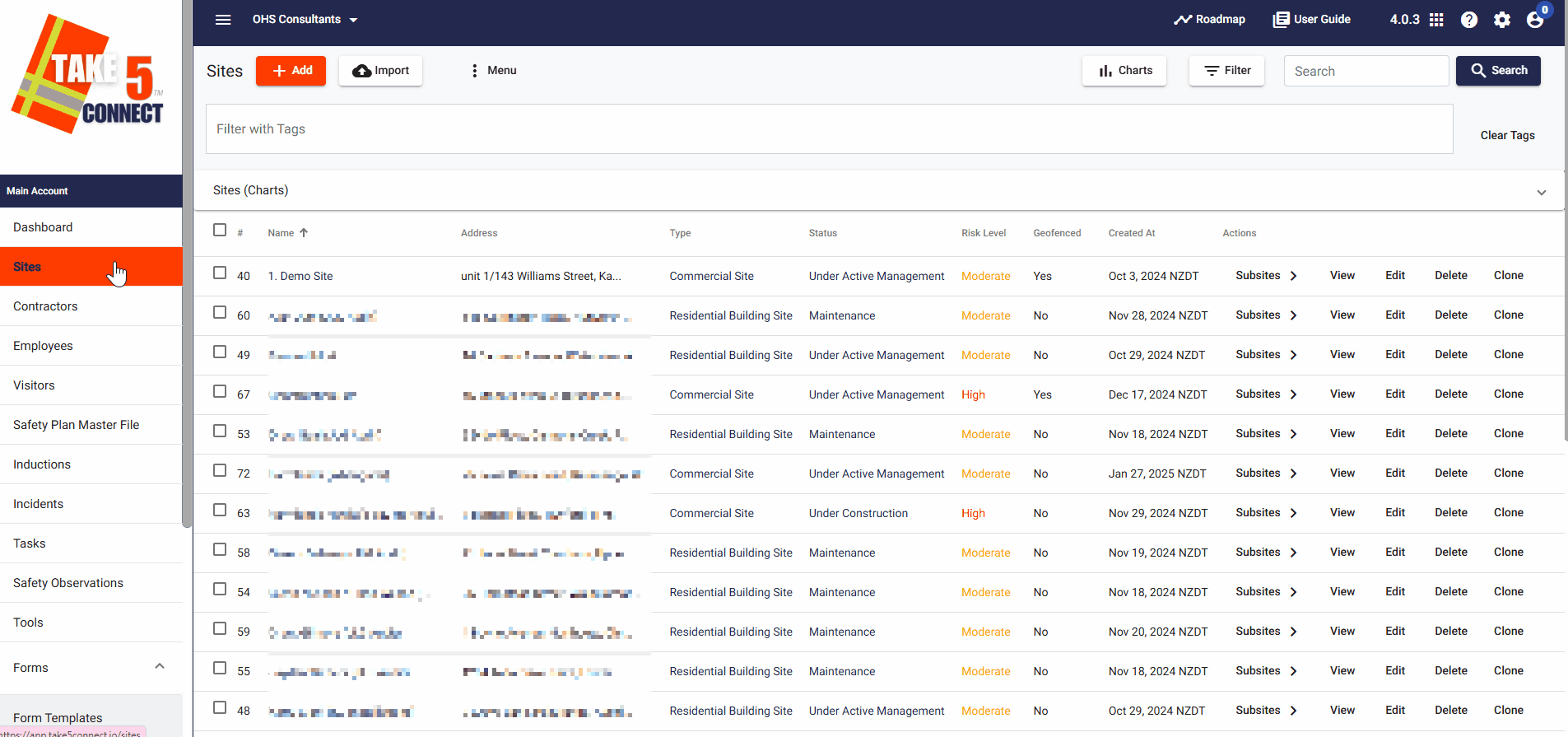Open Incidents in sidebar
The image size is (1568, 737).
point(91,504)
